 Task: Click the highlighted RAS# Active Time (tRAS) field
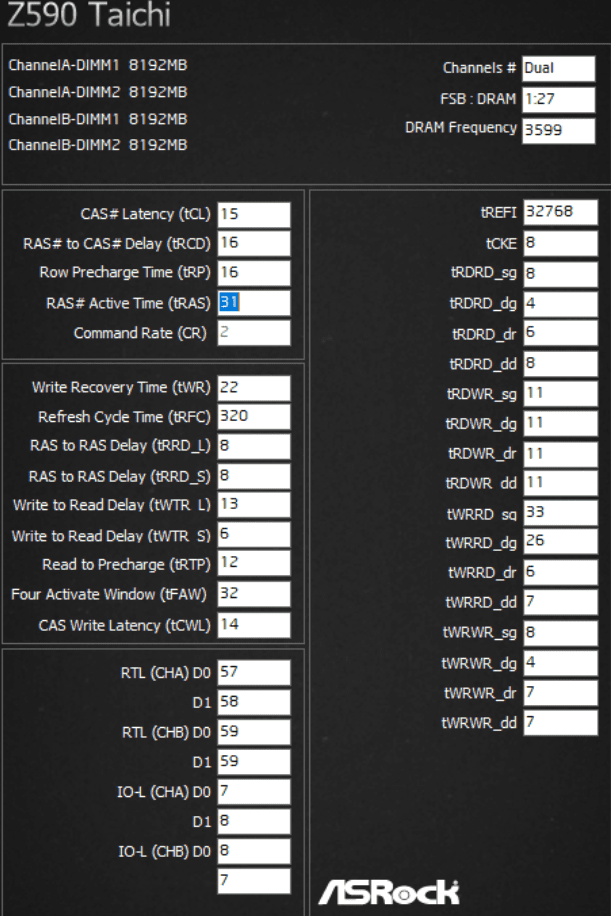point(254,303)
